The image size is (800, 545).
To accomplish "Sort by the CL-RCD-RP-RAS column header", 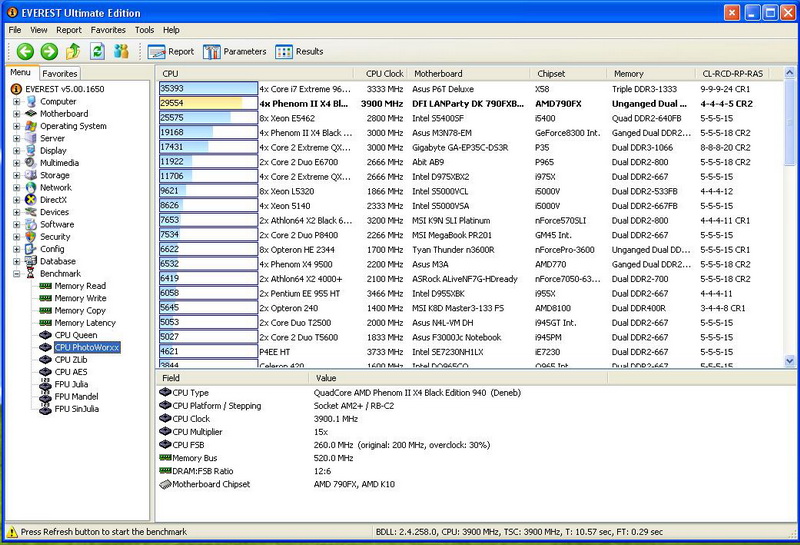I will (732, 73).
